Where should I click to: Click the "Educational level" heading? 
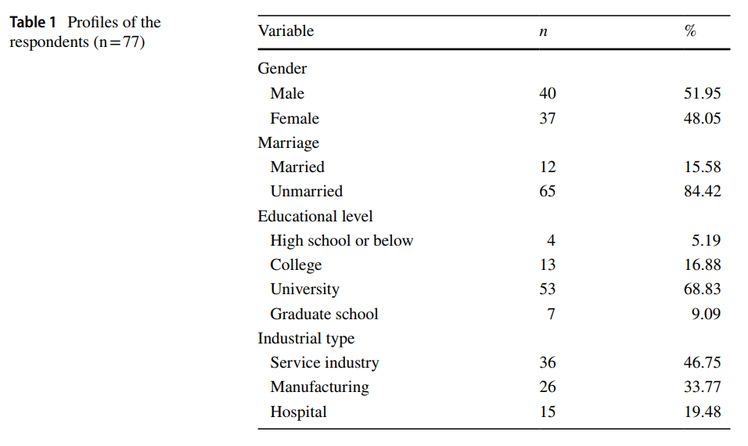(315, 216)
